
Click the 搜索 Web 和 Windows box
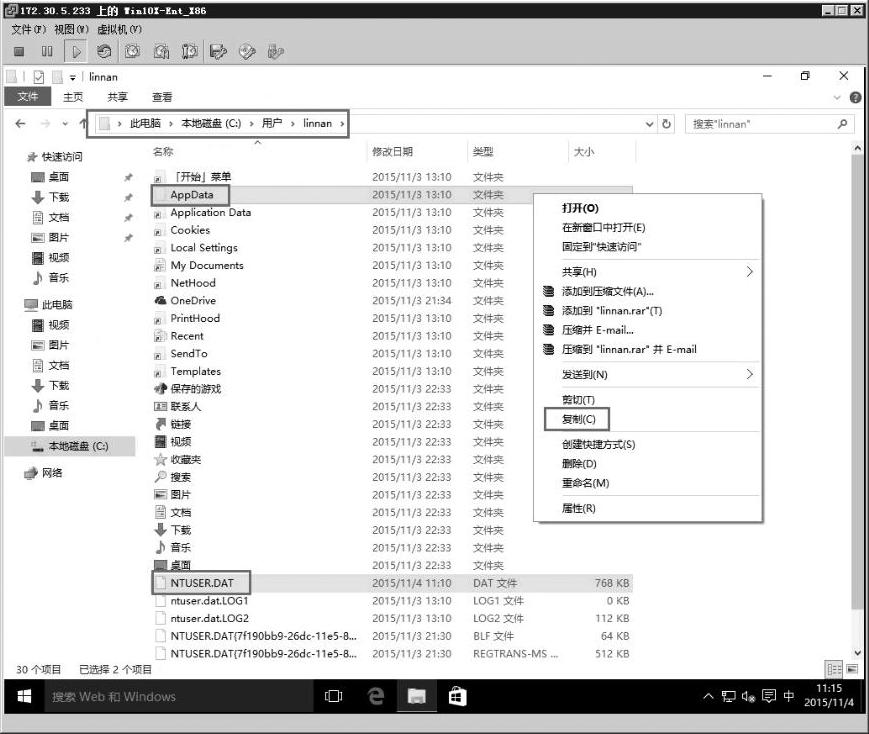178,696
